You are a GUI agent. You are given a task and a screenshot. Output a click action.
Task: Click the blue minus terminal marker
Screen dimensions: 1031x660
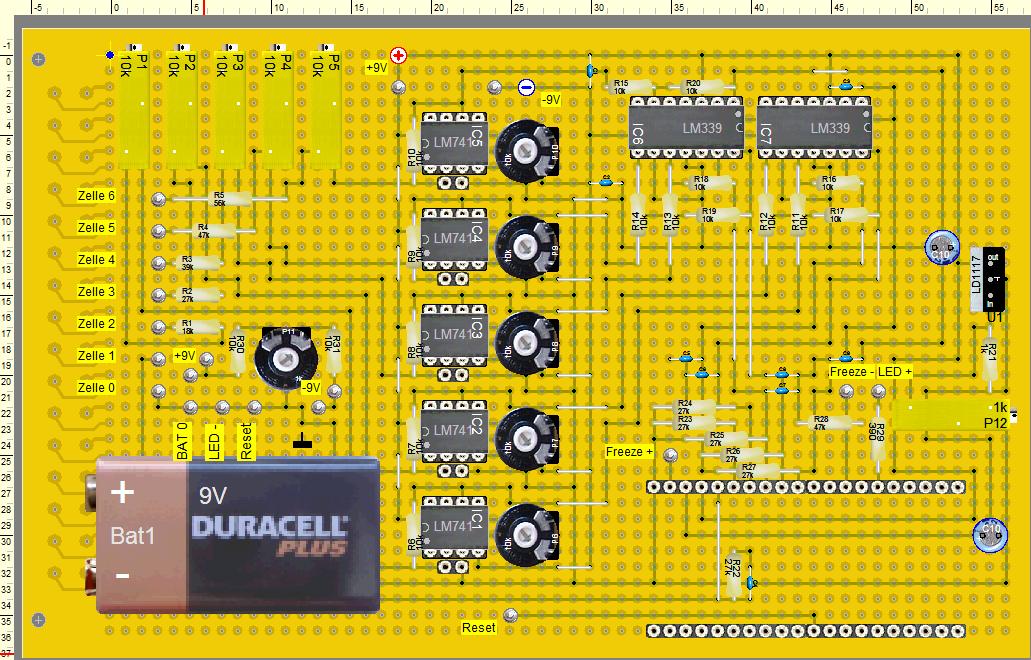pos(526,87)
